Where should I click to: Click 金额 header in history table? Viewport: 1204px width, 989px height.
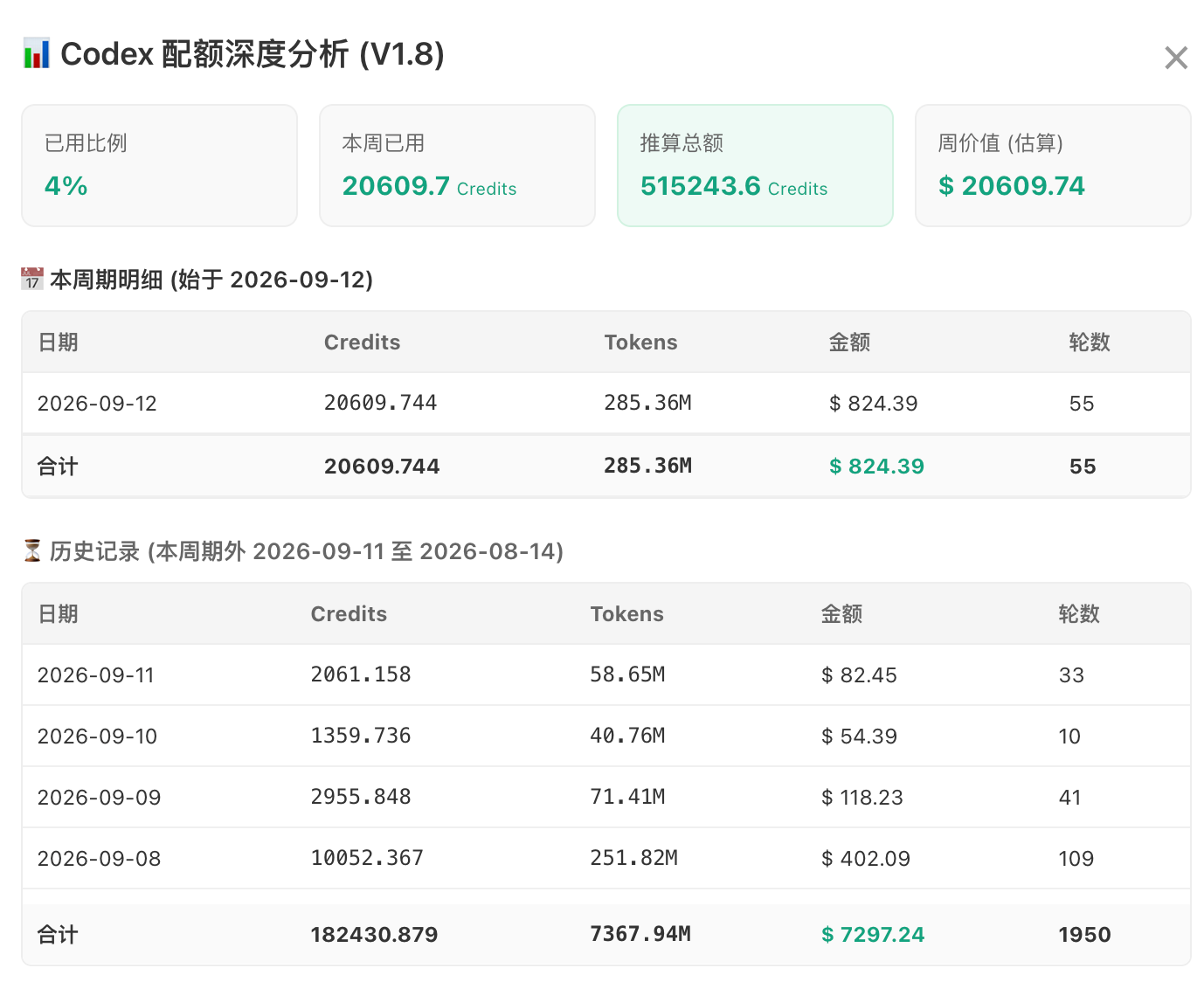pos(841,614)
